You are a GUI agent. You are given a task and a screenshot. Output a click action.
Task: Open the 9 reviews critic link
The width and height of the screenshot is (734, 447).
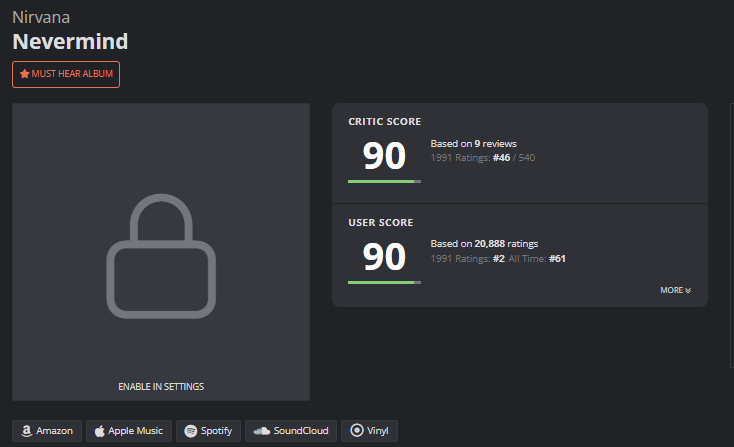tap(496, 144)
